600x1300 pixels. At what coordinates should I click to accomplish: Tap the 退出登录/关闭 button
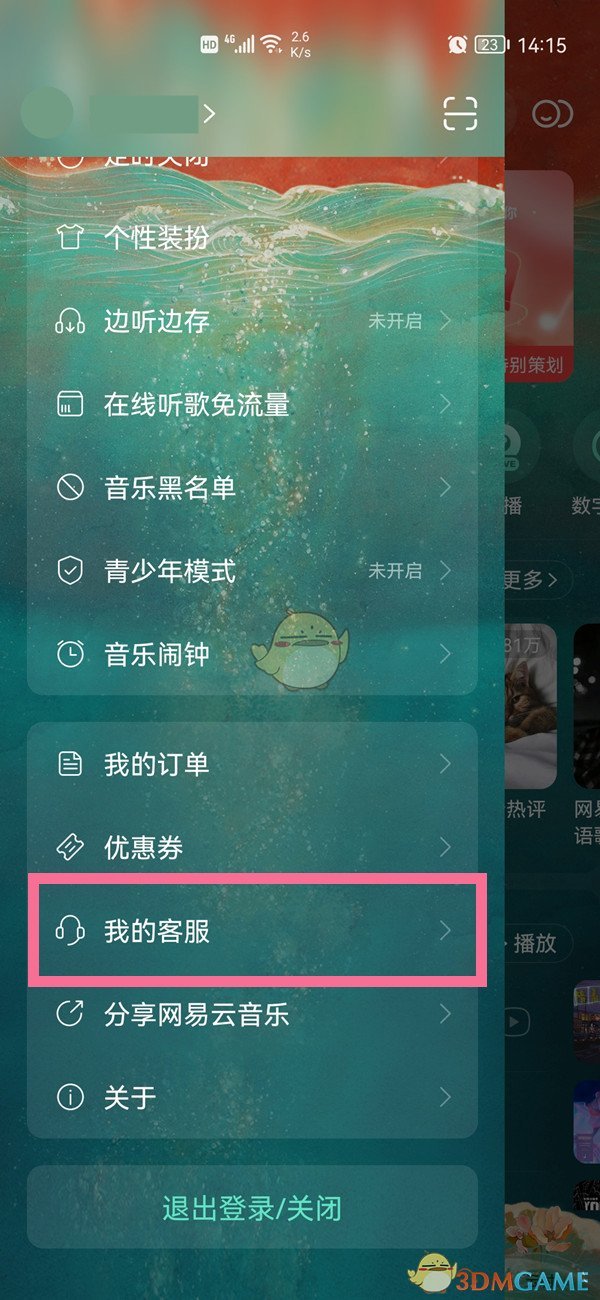(x=252, y=1208)
